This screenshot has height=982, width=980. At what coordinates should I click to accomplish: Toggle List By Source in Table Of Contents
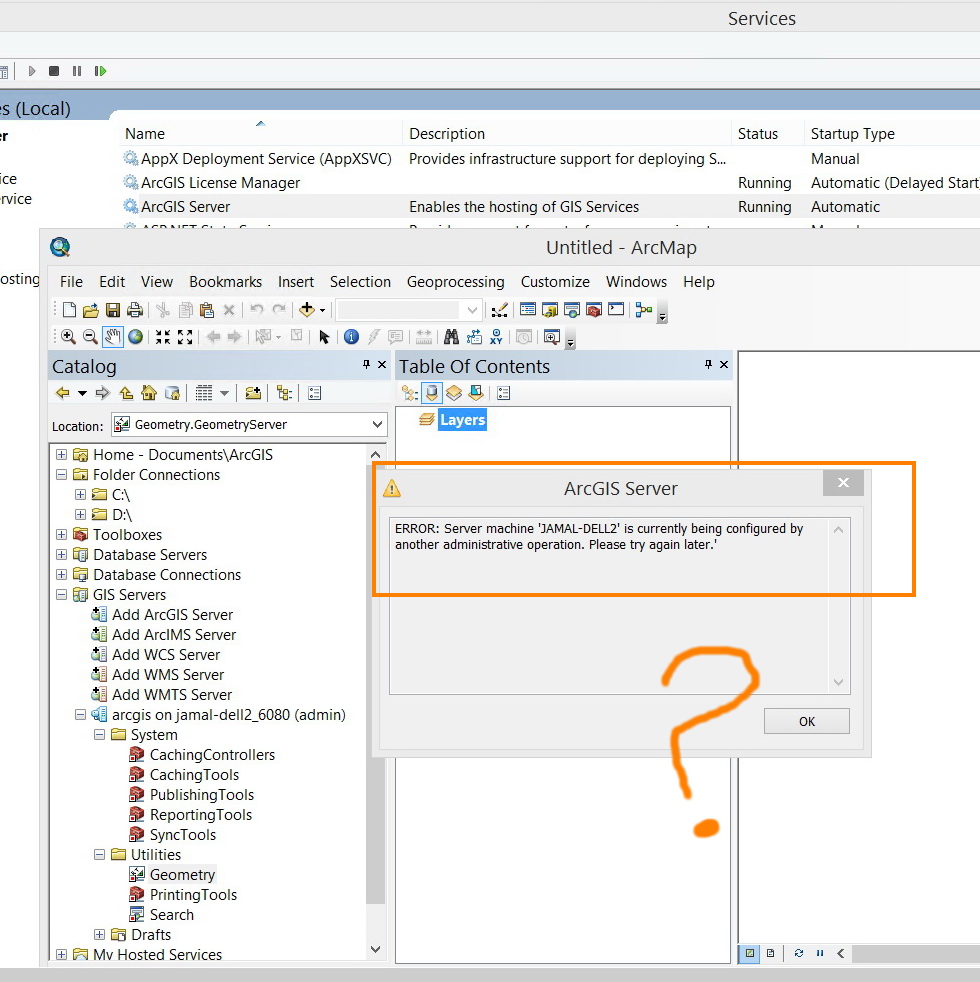click(x=431, y=393)
